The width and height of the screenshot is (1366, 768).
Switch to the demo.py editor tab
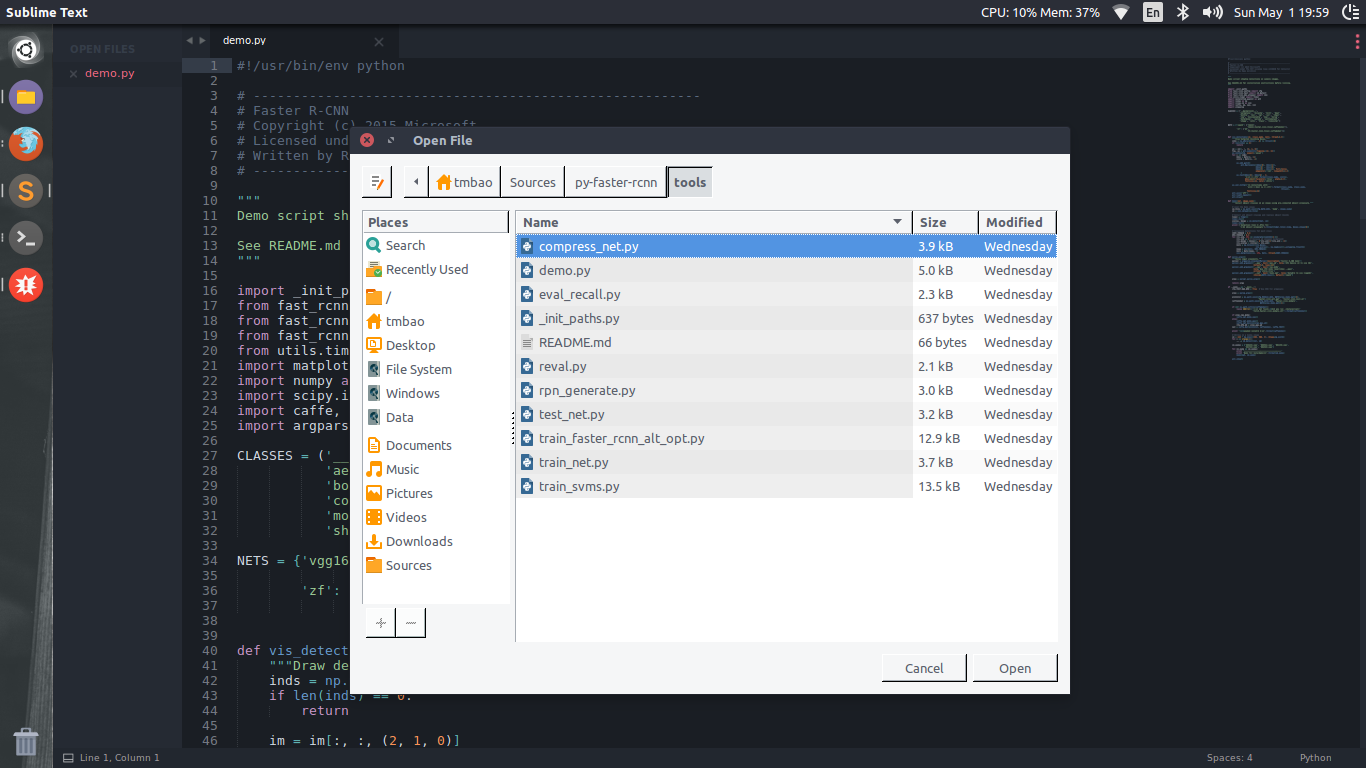tap(245, 40)
